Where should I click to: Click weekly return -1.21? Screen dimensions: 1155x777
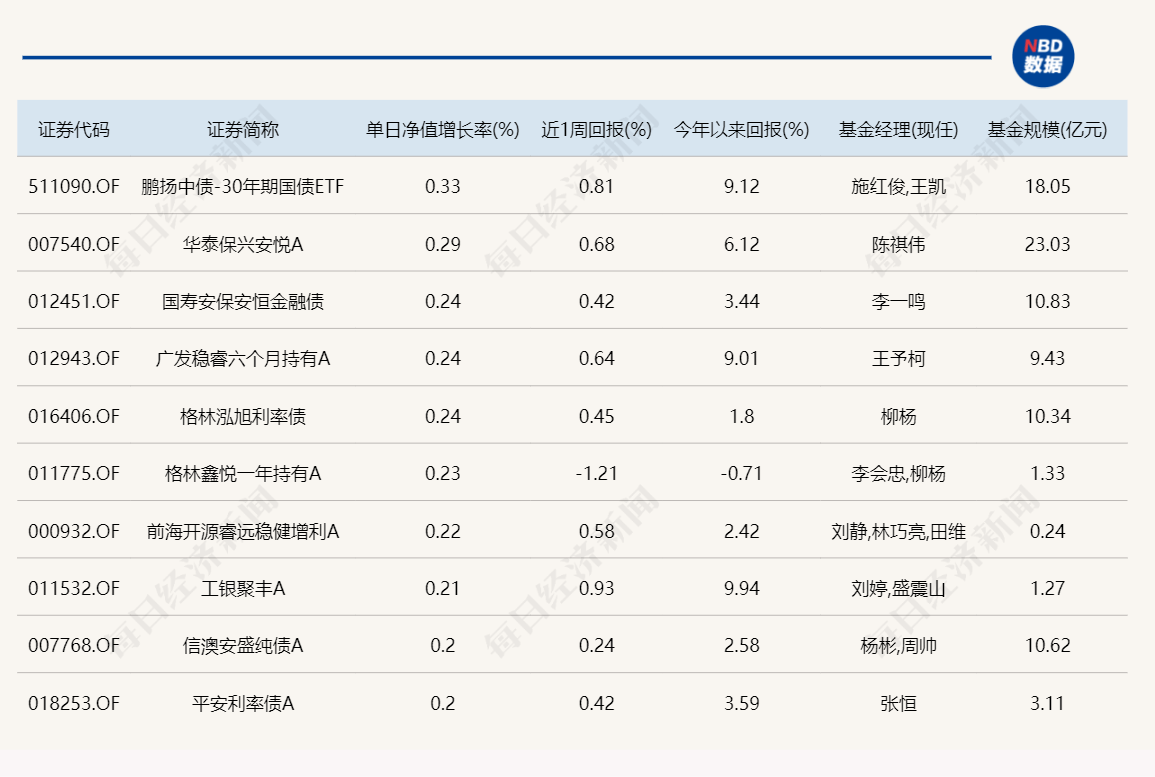pos(597,474)
